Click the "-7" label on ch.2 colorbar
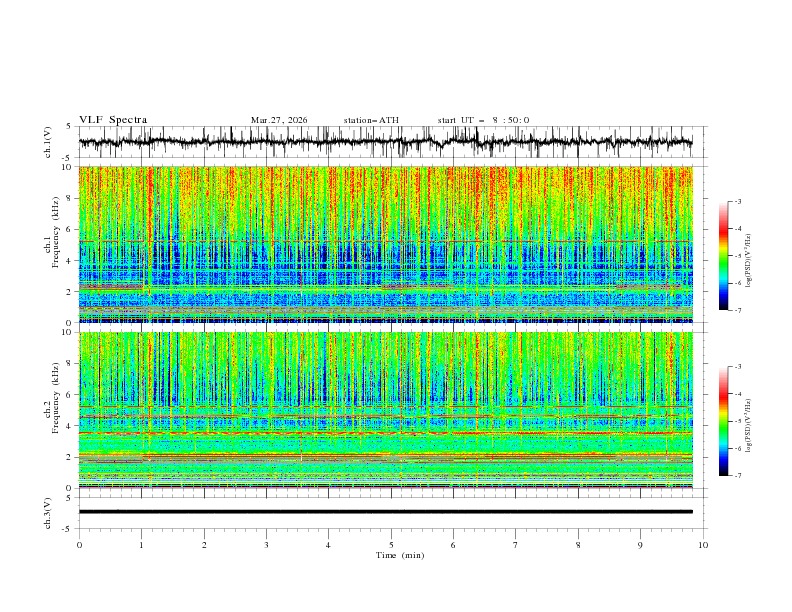This screenshot has height=612, width=792. (x=737, y=476)
